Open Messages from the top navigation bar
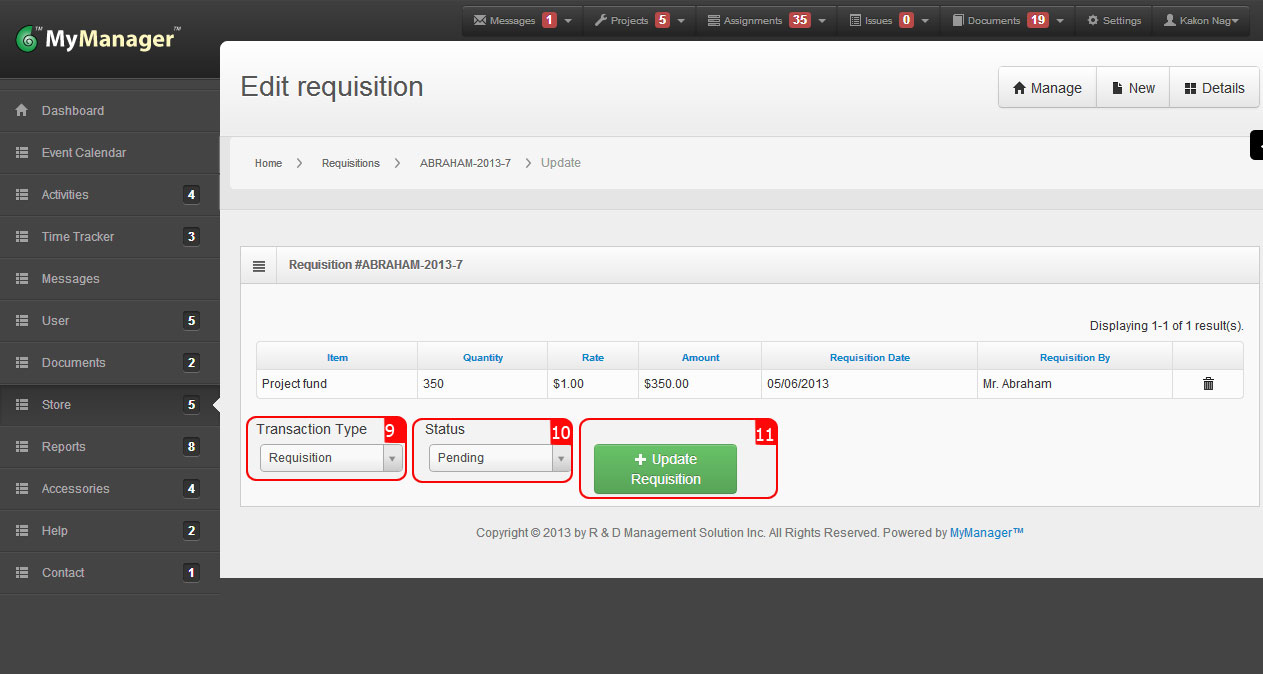The image size is (1263, 674). 509,19
